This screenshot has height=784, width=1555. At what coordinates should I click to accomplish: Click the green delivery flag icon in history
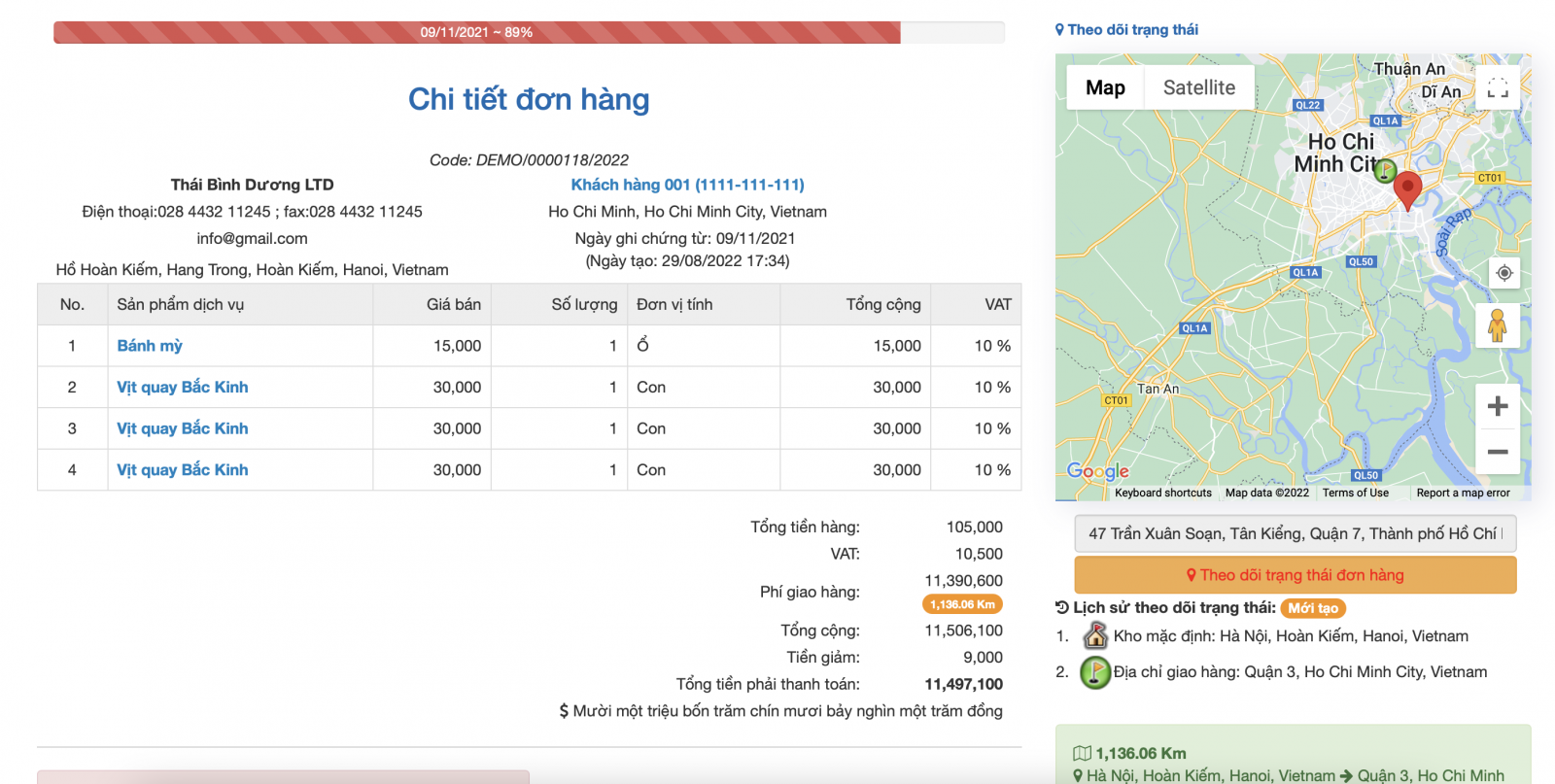(1095, 672)
